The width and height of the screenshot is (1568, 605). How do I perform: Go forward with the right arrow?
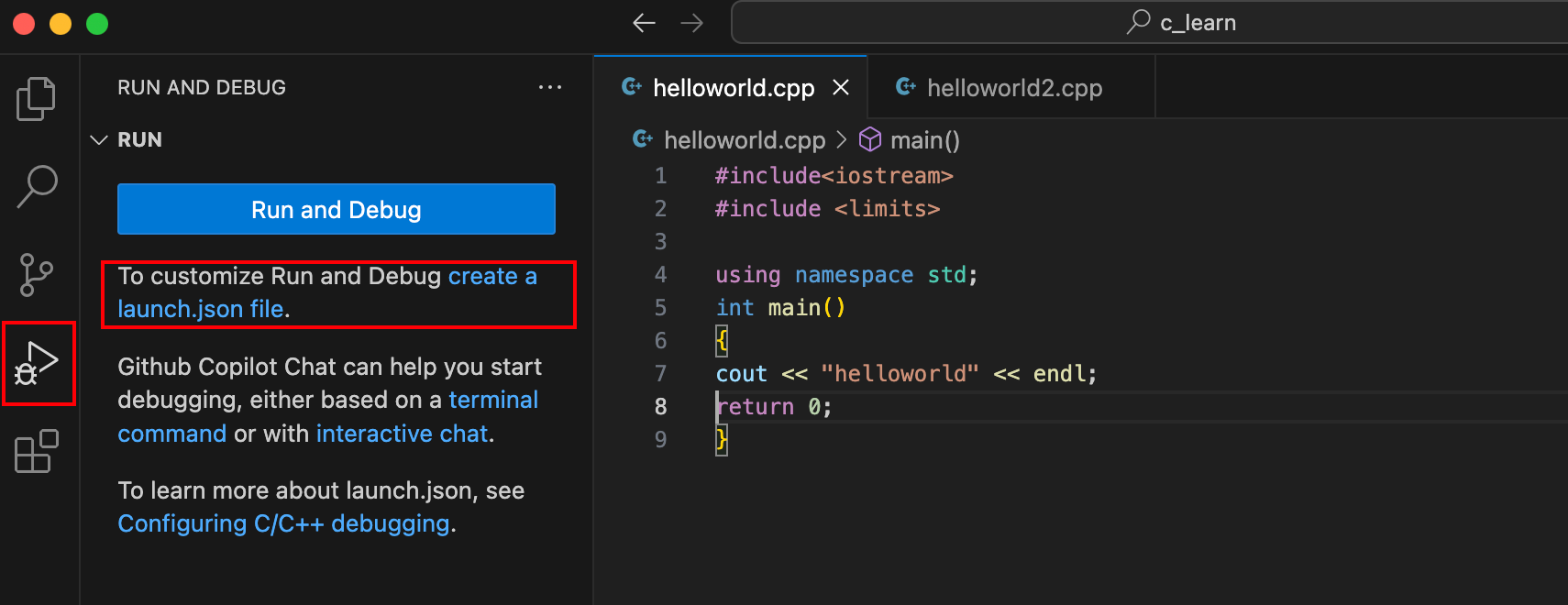point(692,23)
